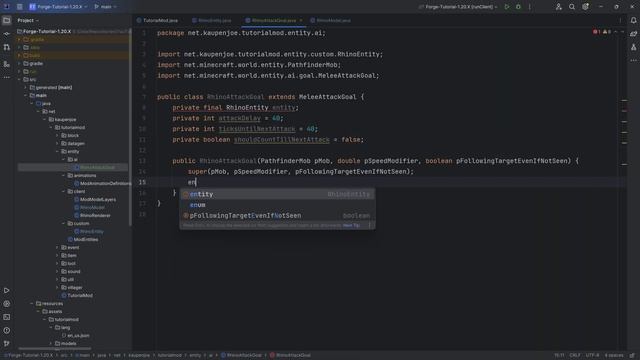
Task: Click kaupenjoe in the breadcrumb bar
Action: [139, 355]
